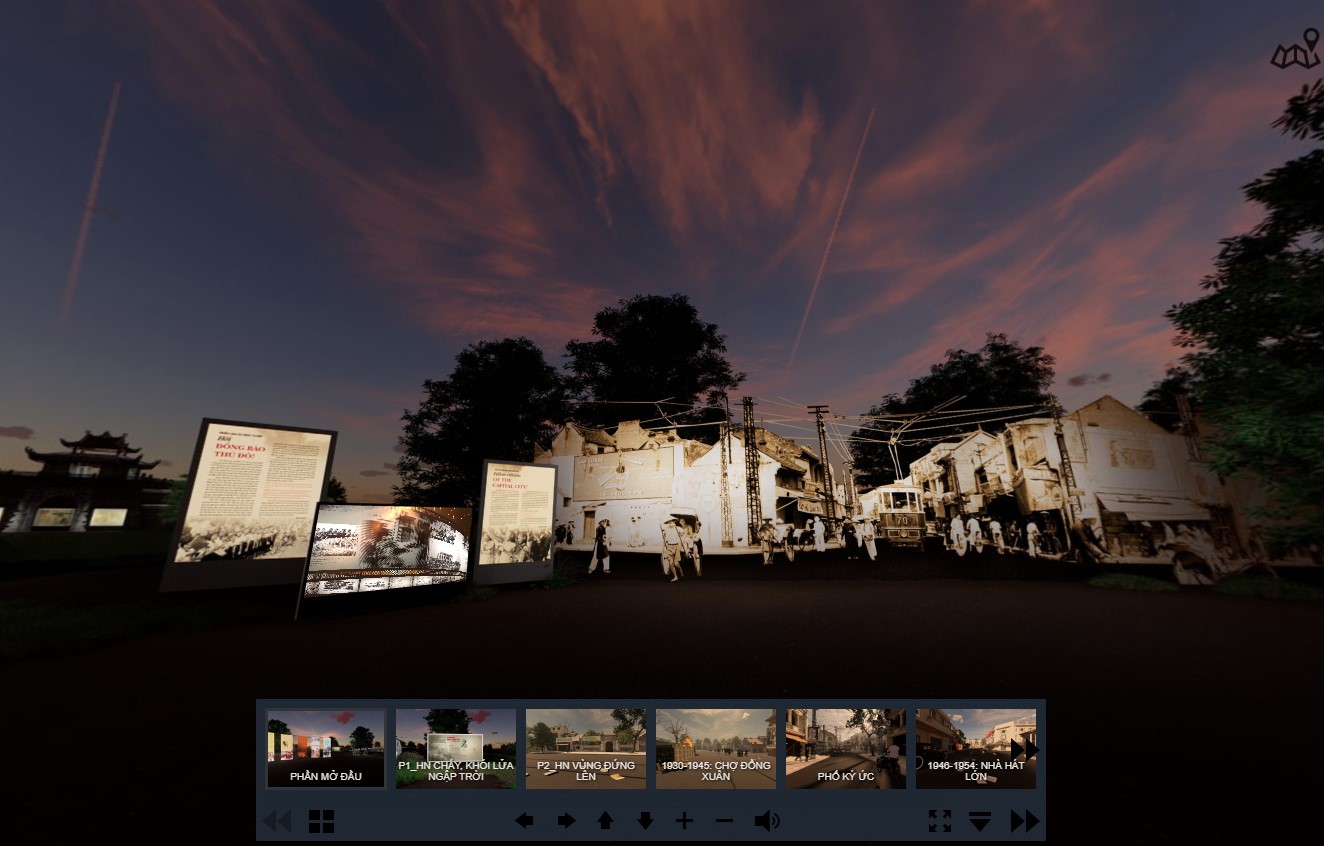This screenshot has height=846, width=1324.
Task: Pan the view left
Action: click(524, 821)
